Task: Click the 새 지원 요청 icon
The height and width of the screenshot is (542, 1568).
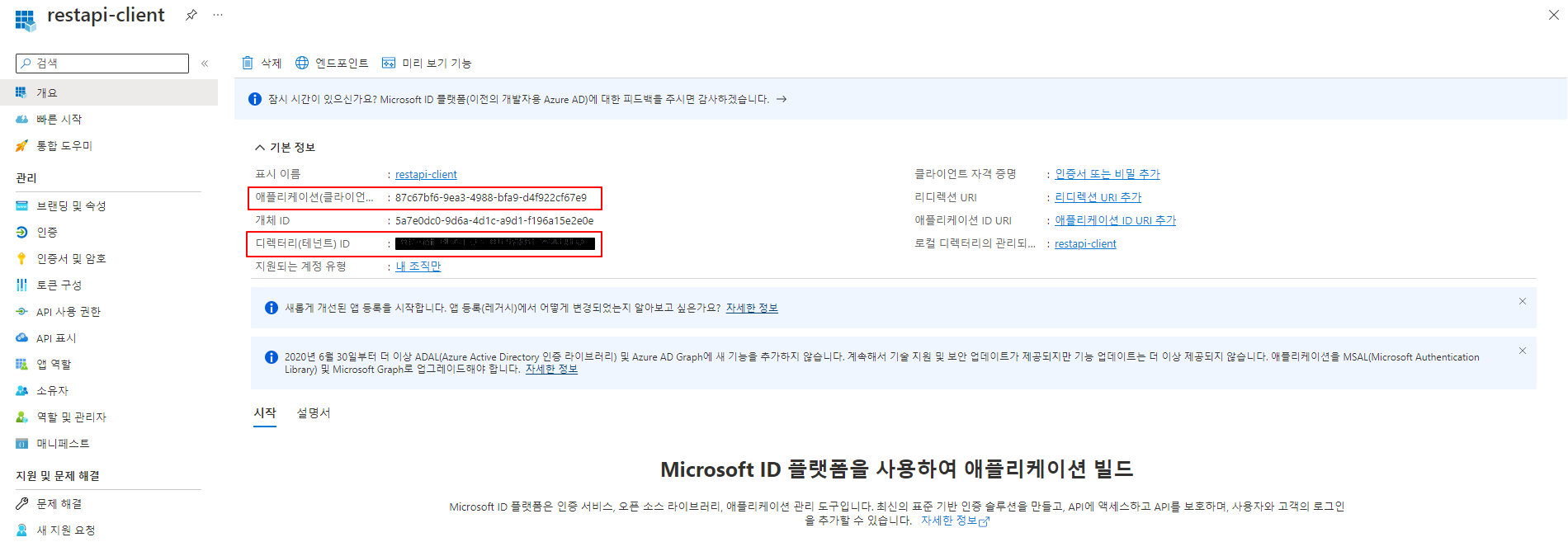Action: (22, 530)
